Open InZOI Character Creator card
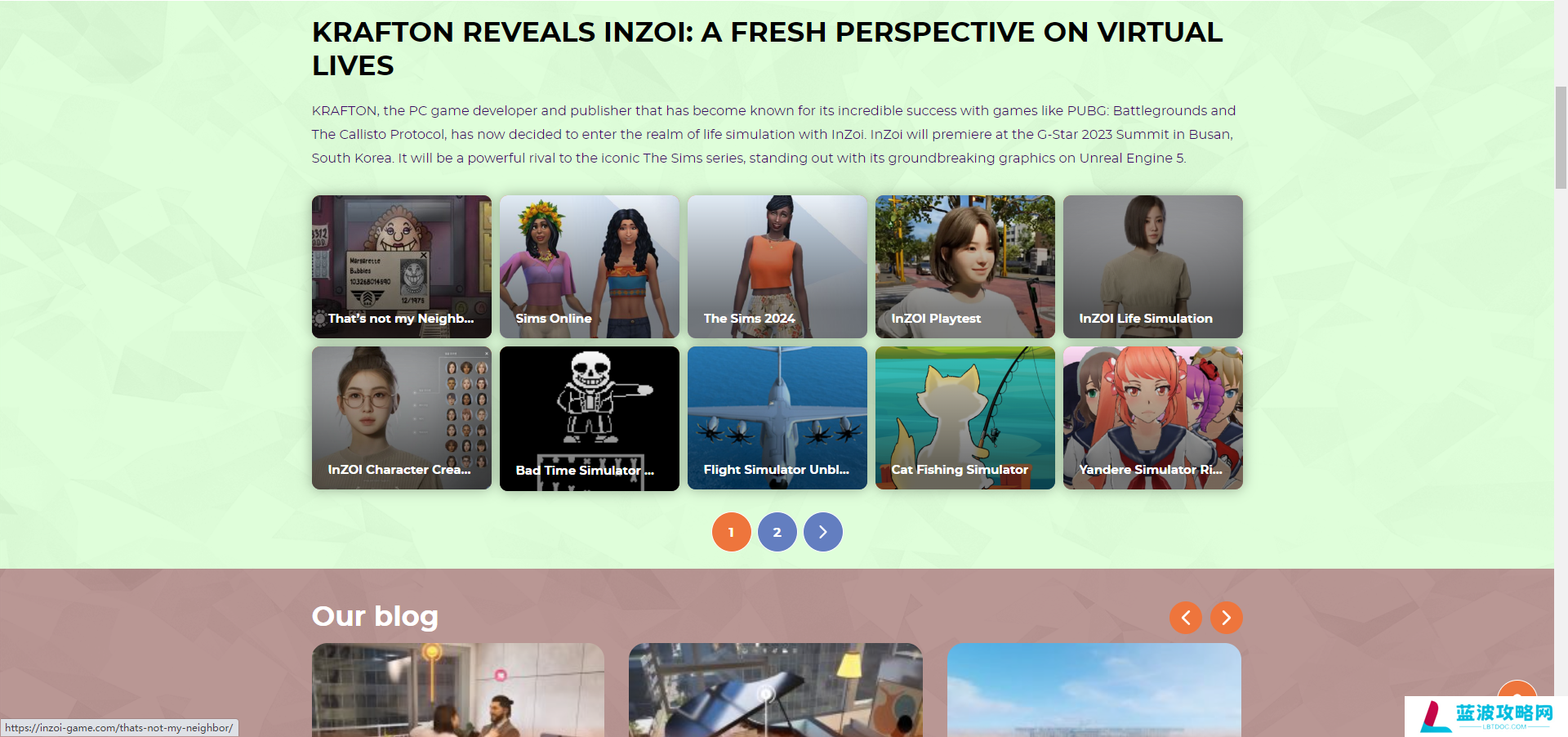1568x737 pixels. click(x=401, y=418)
